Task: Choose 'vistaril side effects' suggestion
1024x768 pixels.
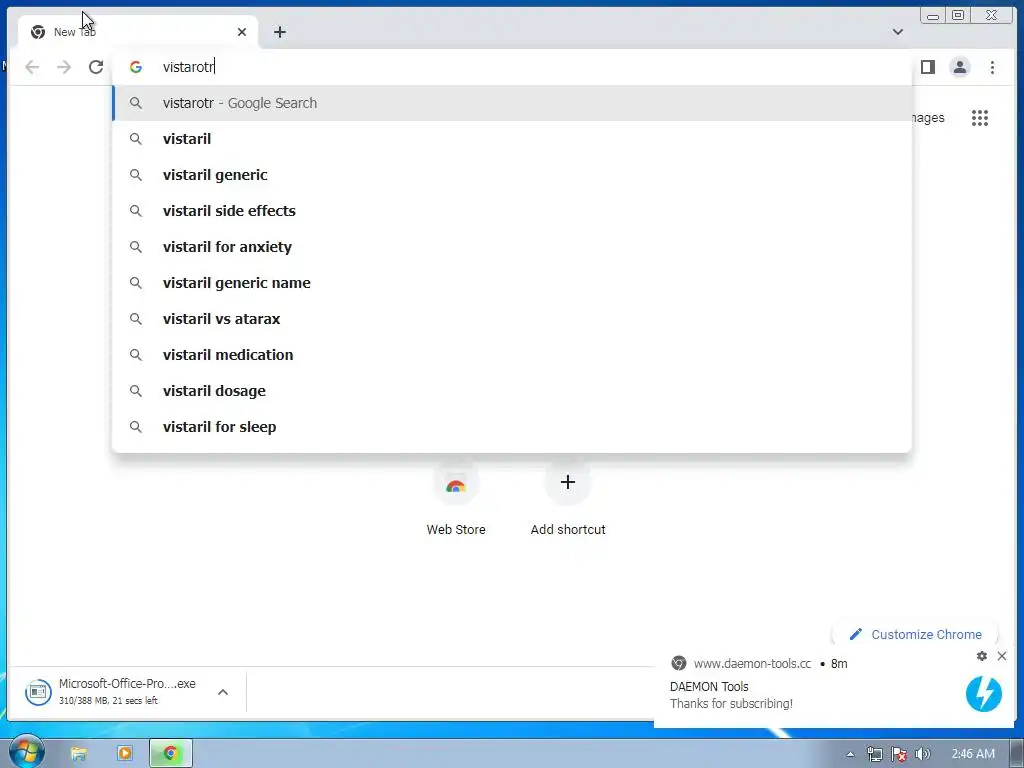Action: [512, 211]
